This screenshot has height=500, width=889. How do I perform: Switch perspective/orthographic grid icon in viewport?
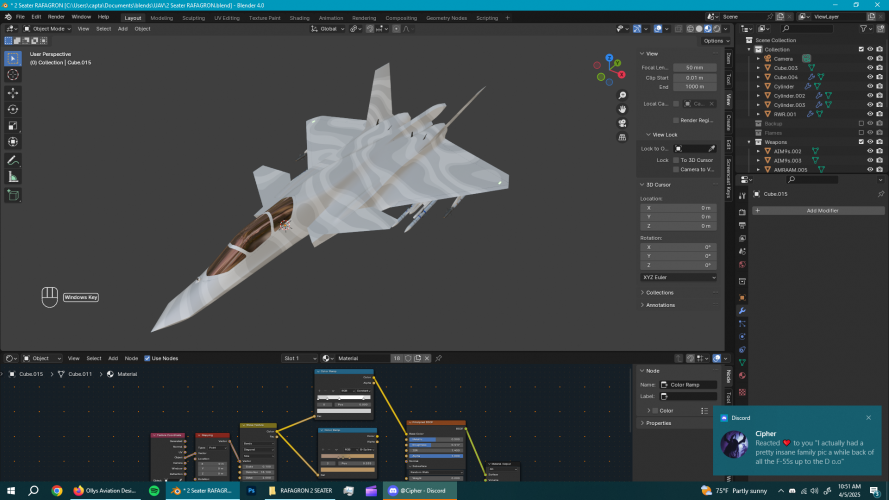[x=622, y=137]
